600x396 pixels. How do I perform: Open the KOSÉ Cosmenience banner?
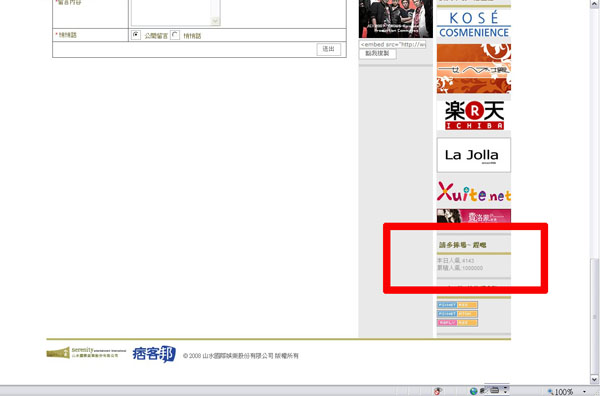tap(474, 24)
